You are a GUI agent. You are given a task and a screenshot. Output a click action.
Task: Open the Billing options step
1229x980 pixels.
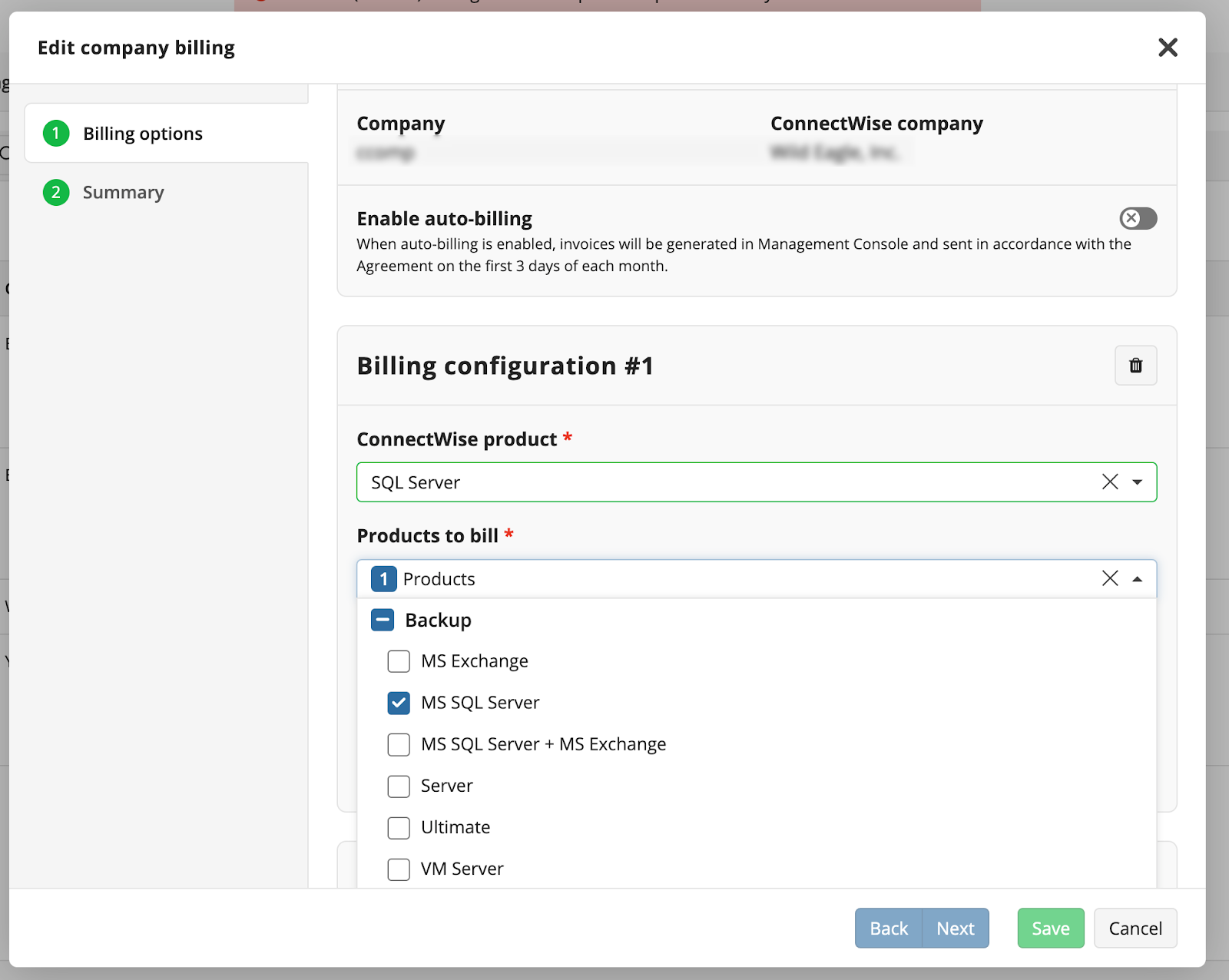166,133
